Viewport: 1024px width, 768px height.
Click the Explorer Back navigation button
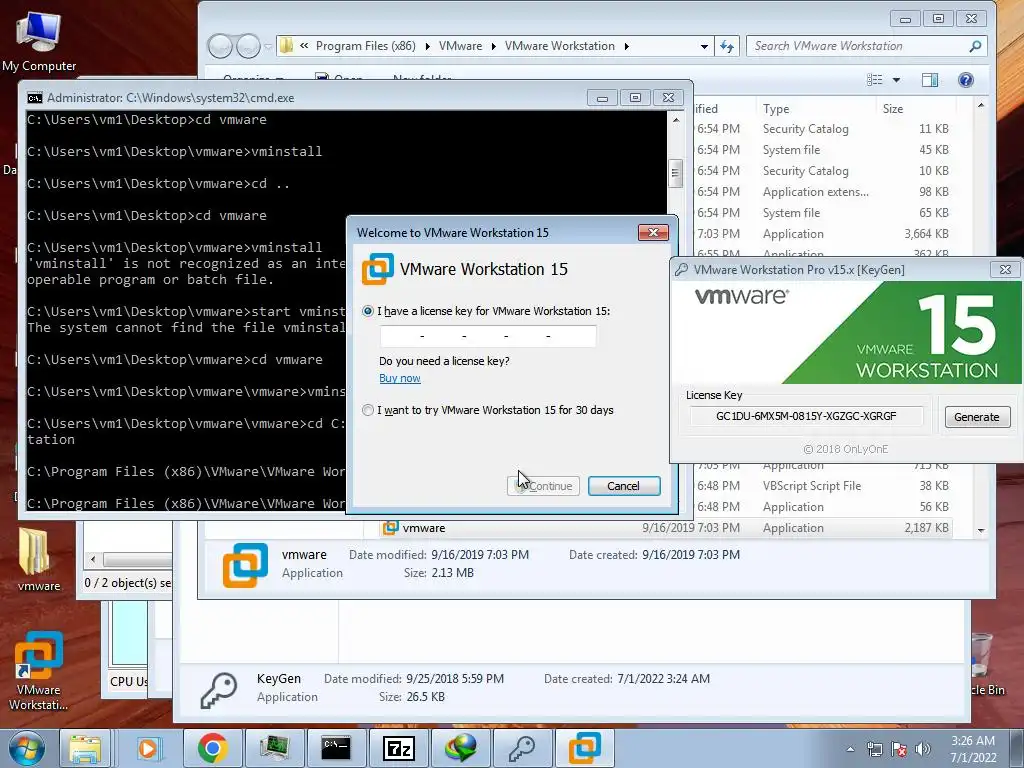(x=220, y=46)
